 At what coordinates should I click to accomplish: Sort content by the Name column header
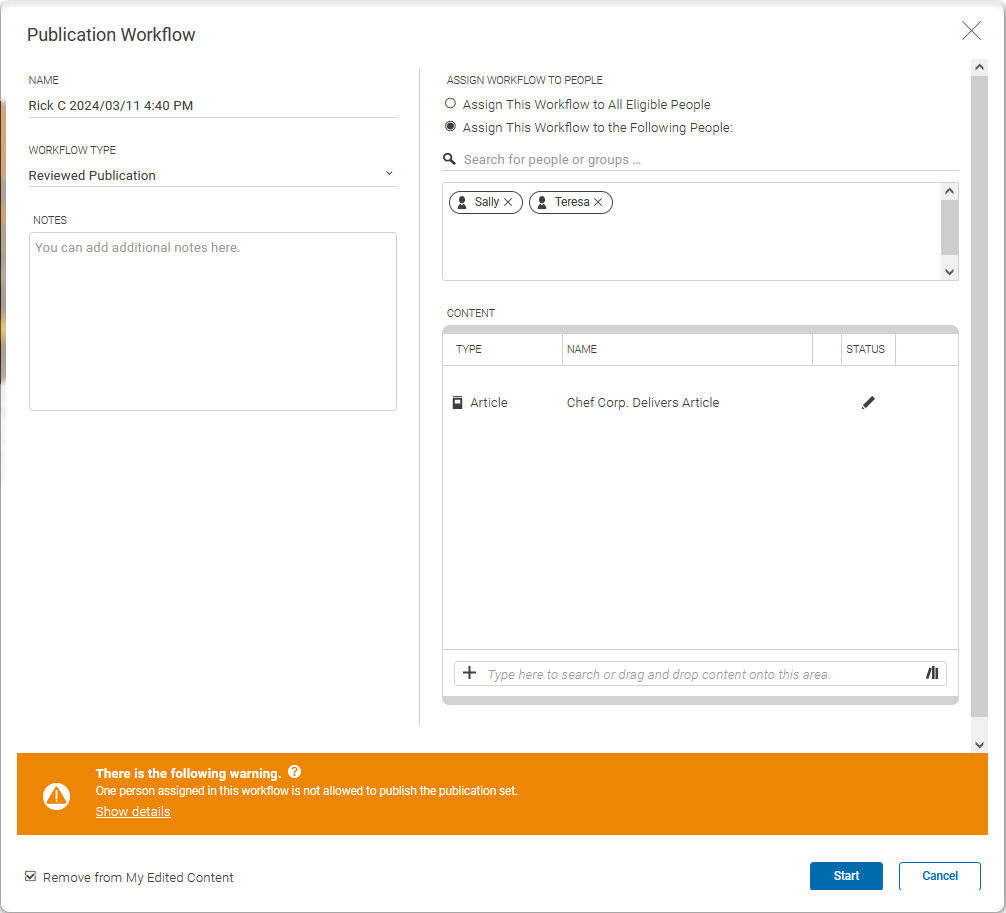[582, 349]
